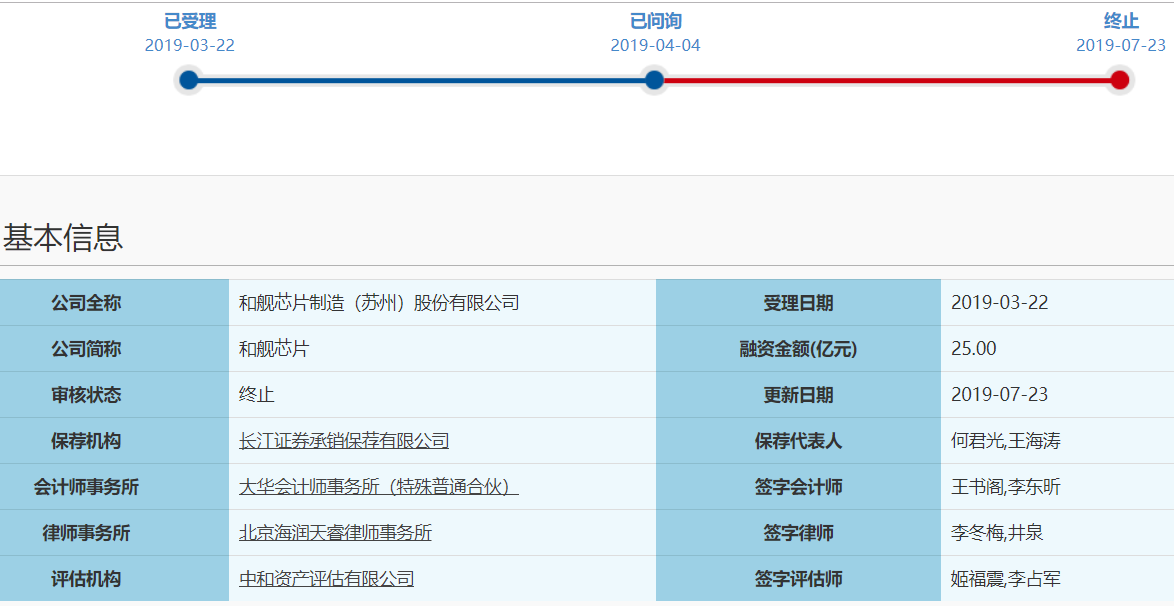Click date 2019-03-22 under 已受理
The image size is (1174, 606).
tap(189, 45)
